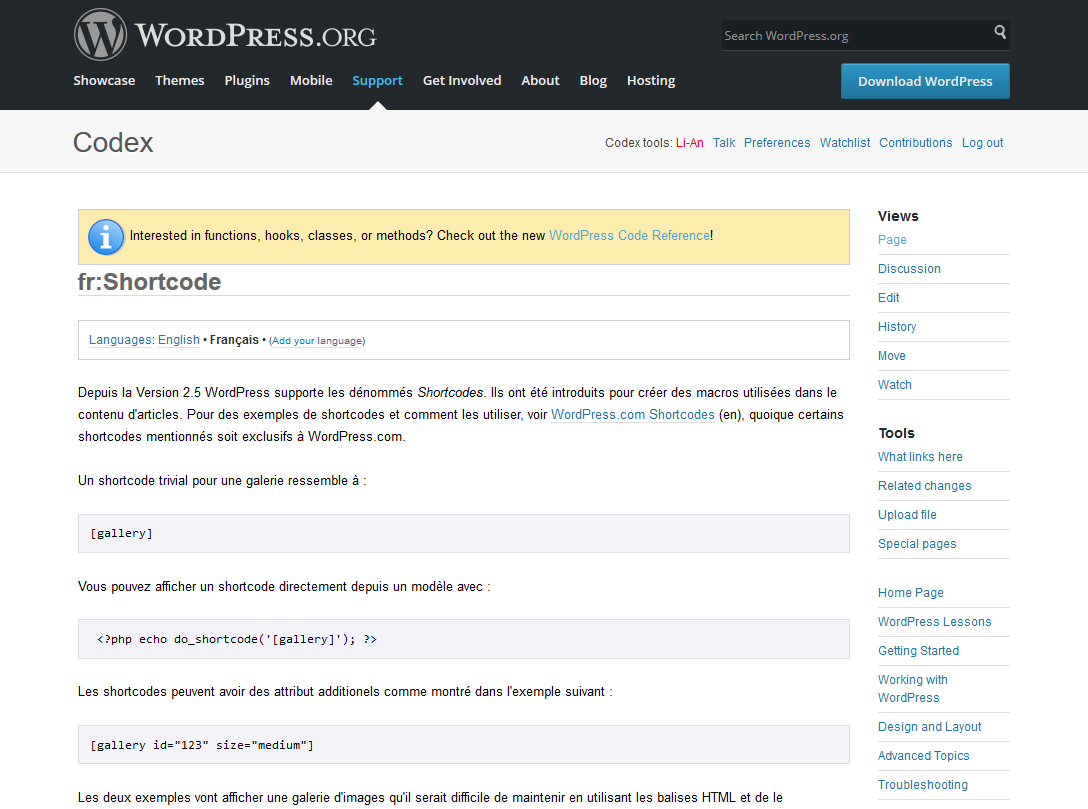Click the do_shortcode PHP code block
1088x809 pixels.
tap(464, 639)
